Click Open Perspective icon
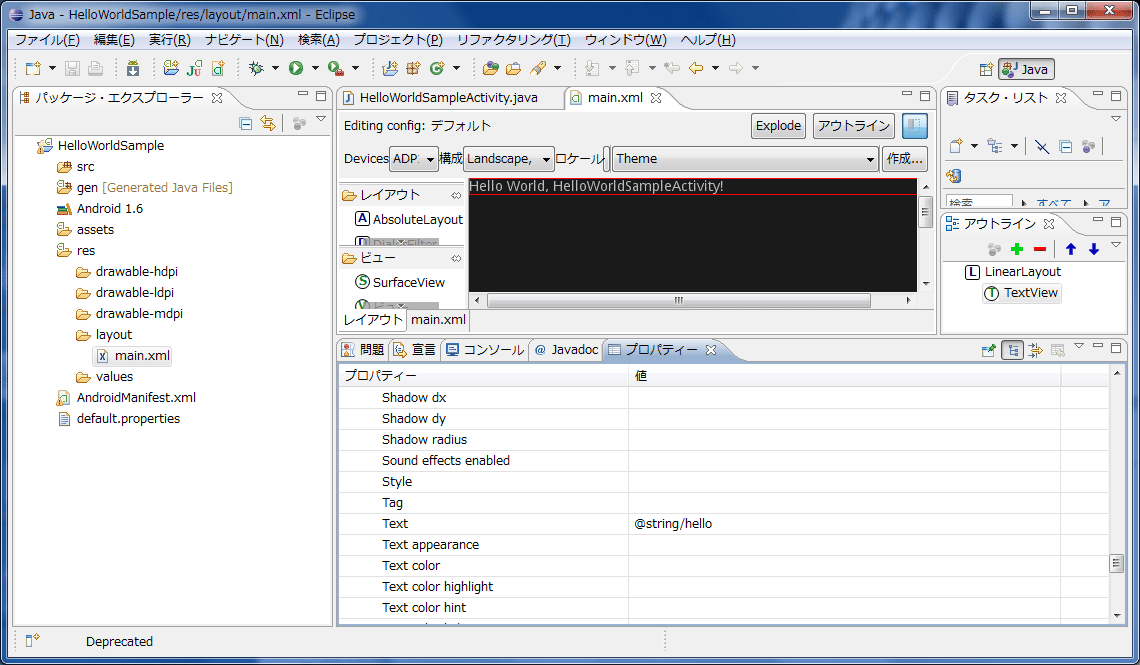This screenshot has height=665, width=1140. 986,69
